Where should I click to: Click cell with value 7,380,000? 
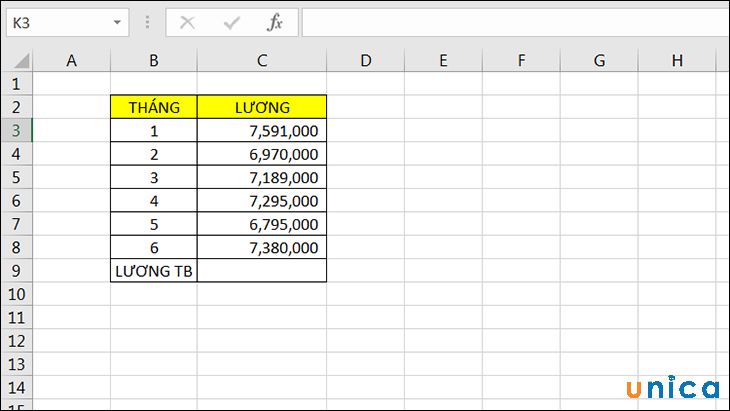(262, 247)
